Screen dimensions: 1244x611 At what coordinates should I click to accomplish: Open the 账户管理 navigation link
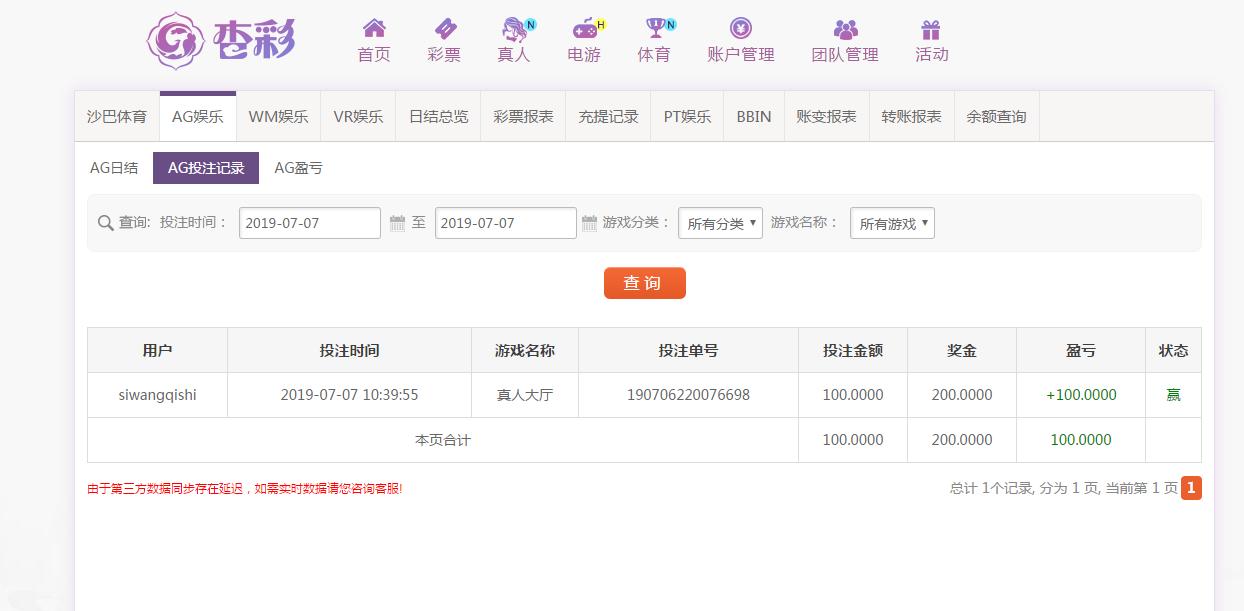[x=741, y=55]
